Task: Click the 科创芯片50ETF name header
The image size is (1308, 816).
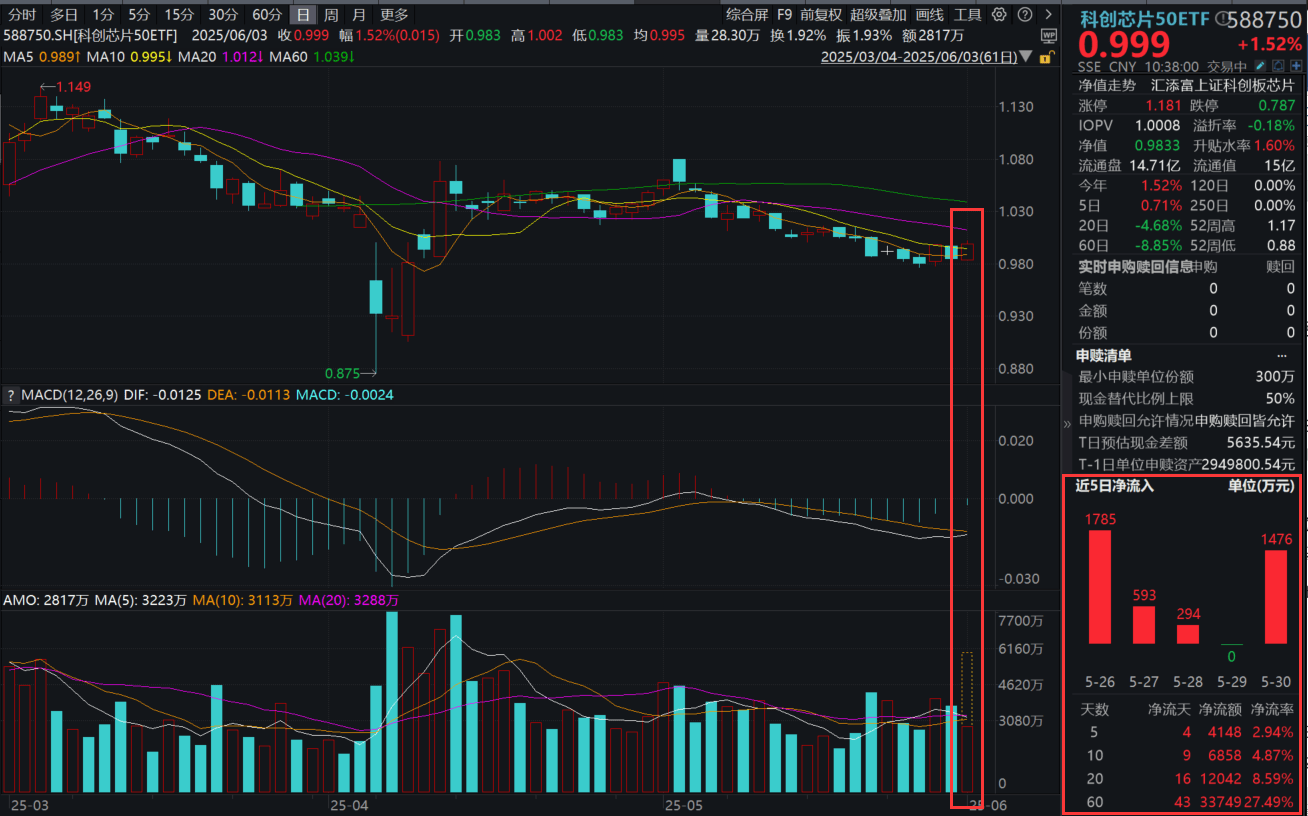Action: click(x=1144, y=19)
